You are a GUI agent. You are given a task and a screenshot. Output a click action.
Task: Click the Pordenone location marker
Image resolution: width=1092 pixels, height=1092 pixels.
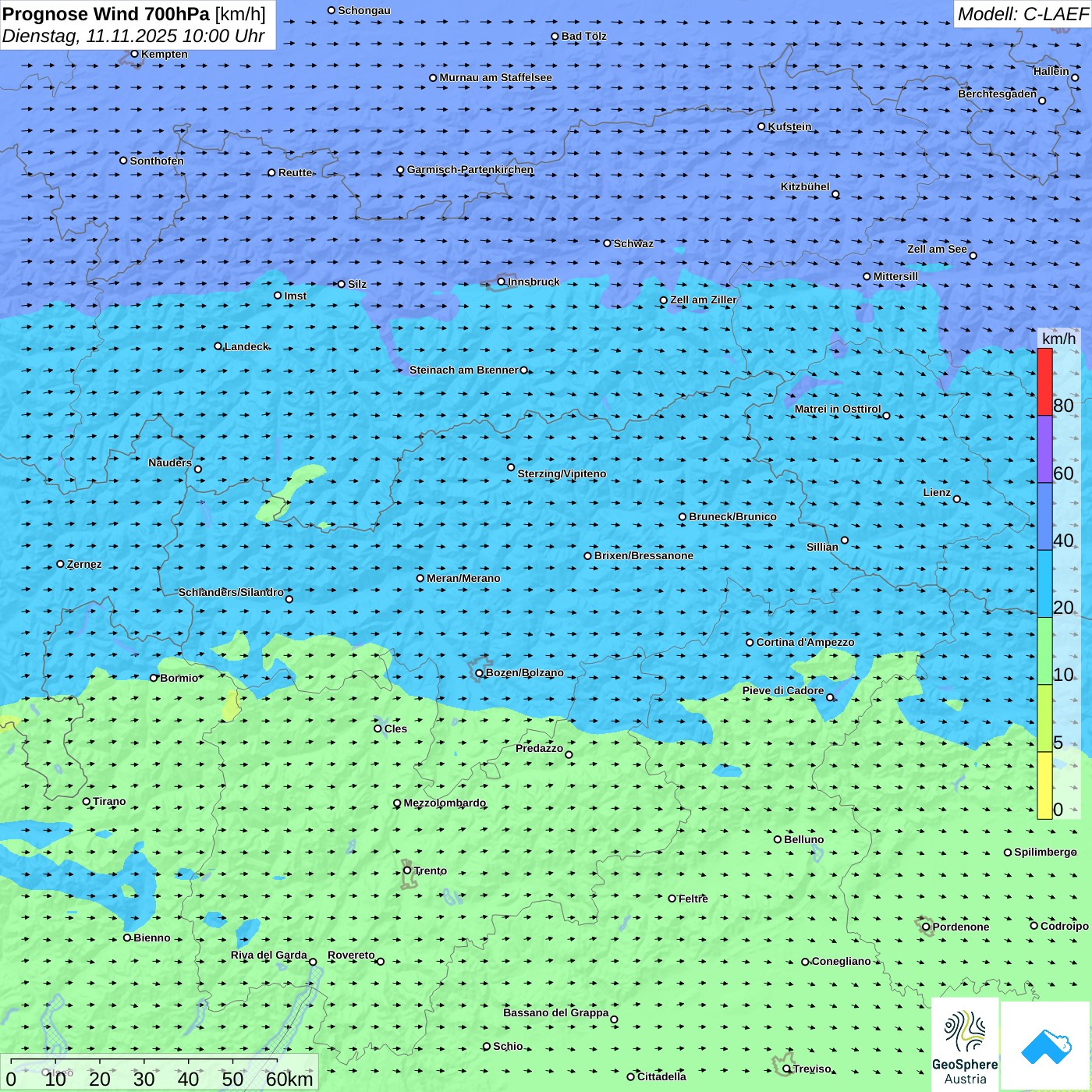coord(927,927)
